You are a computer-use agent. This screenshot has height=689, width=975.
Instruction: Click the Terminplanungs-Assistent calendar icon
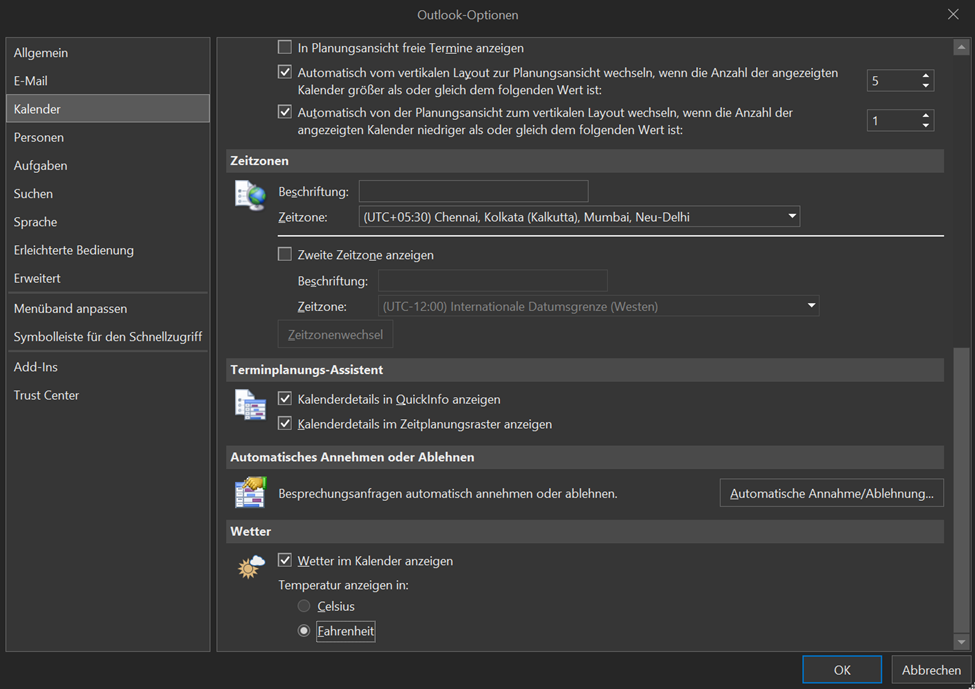click(249, 404)
